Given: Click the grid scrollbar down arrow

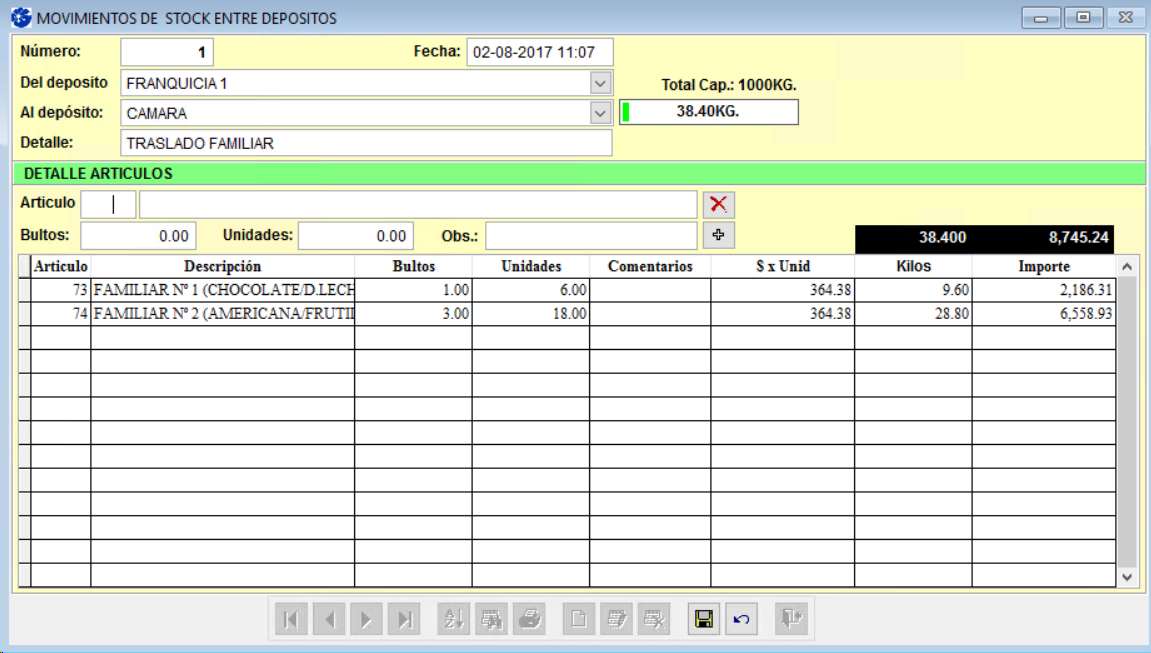Looking at the screenshot, I should [1126, 577].
